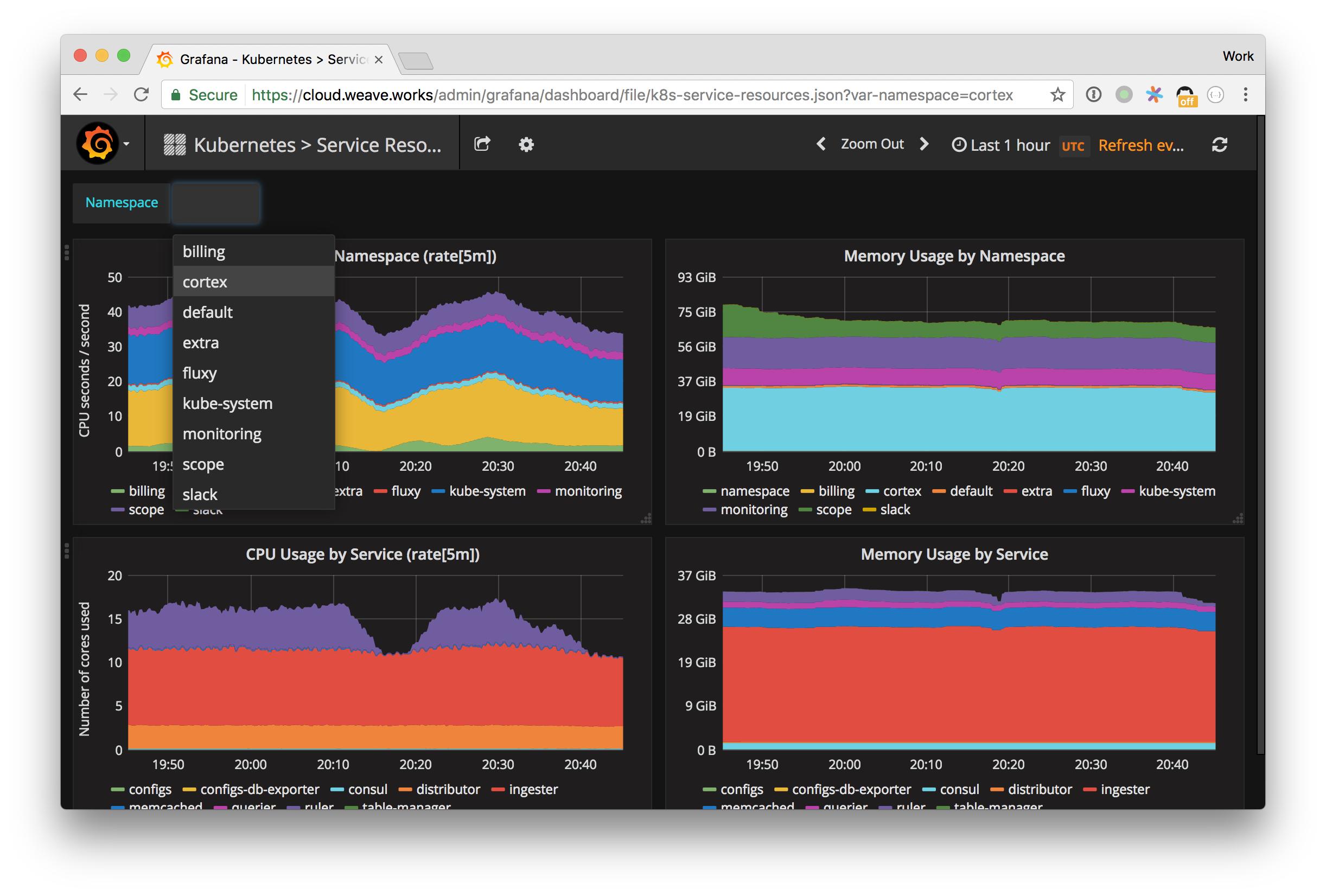Image resolution: width=1326 pixels, height=896 pixels.
Task: Select monitoring from the namespace list
Action: pyautogui.click(x=222, y=434)
